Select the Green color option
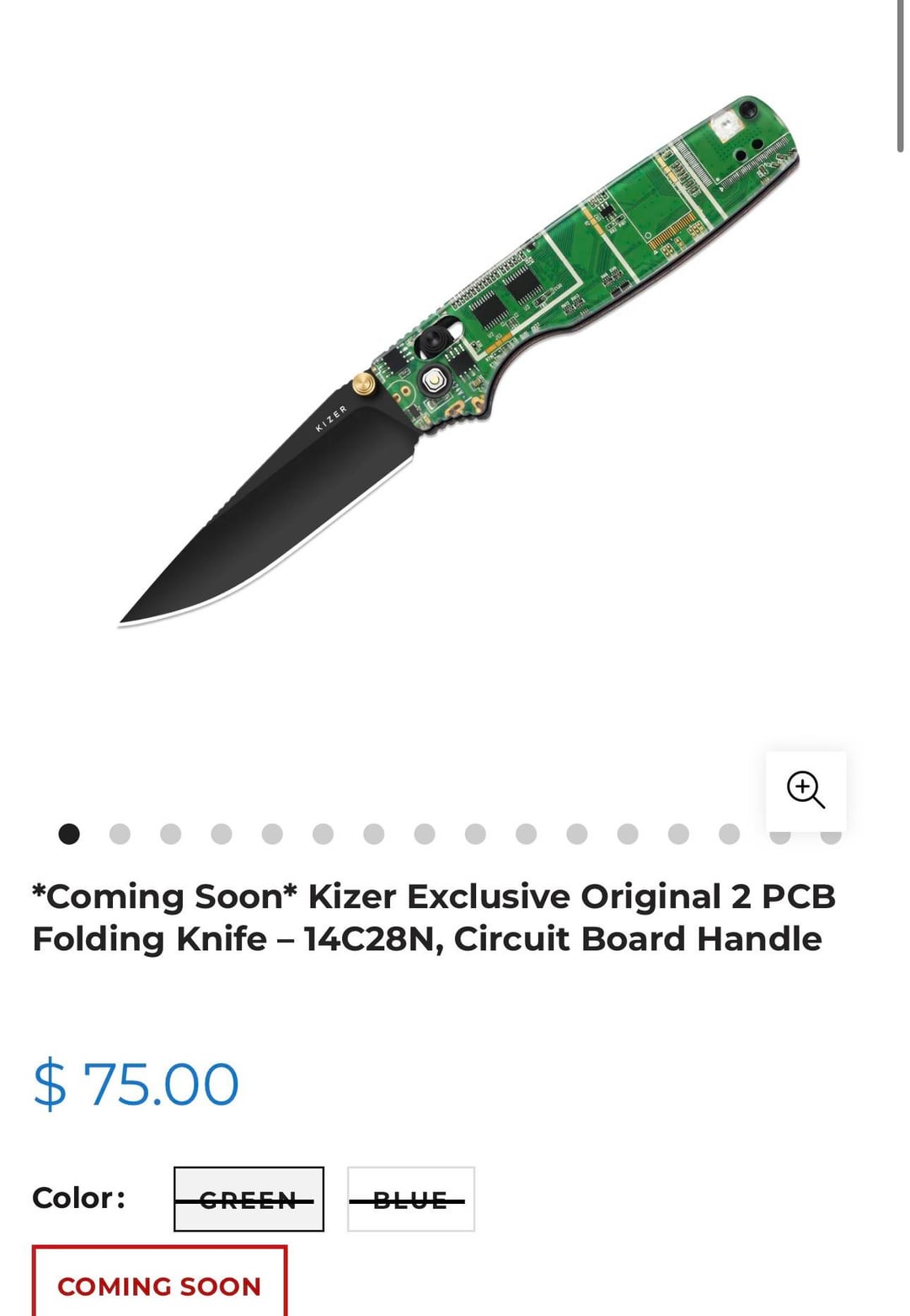Image resolution: width=910 pixels, height=1316 pixels. (x=249, y=1199)
